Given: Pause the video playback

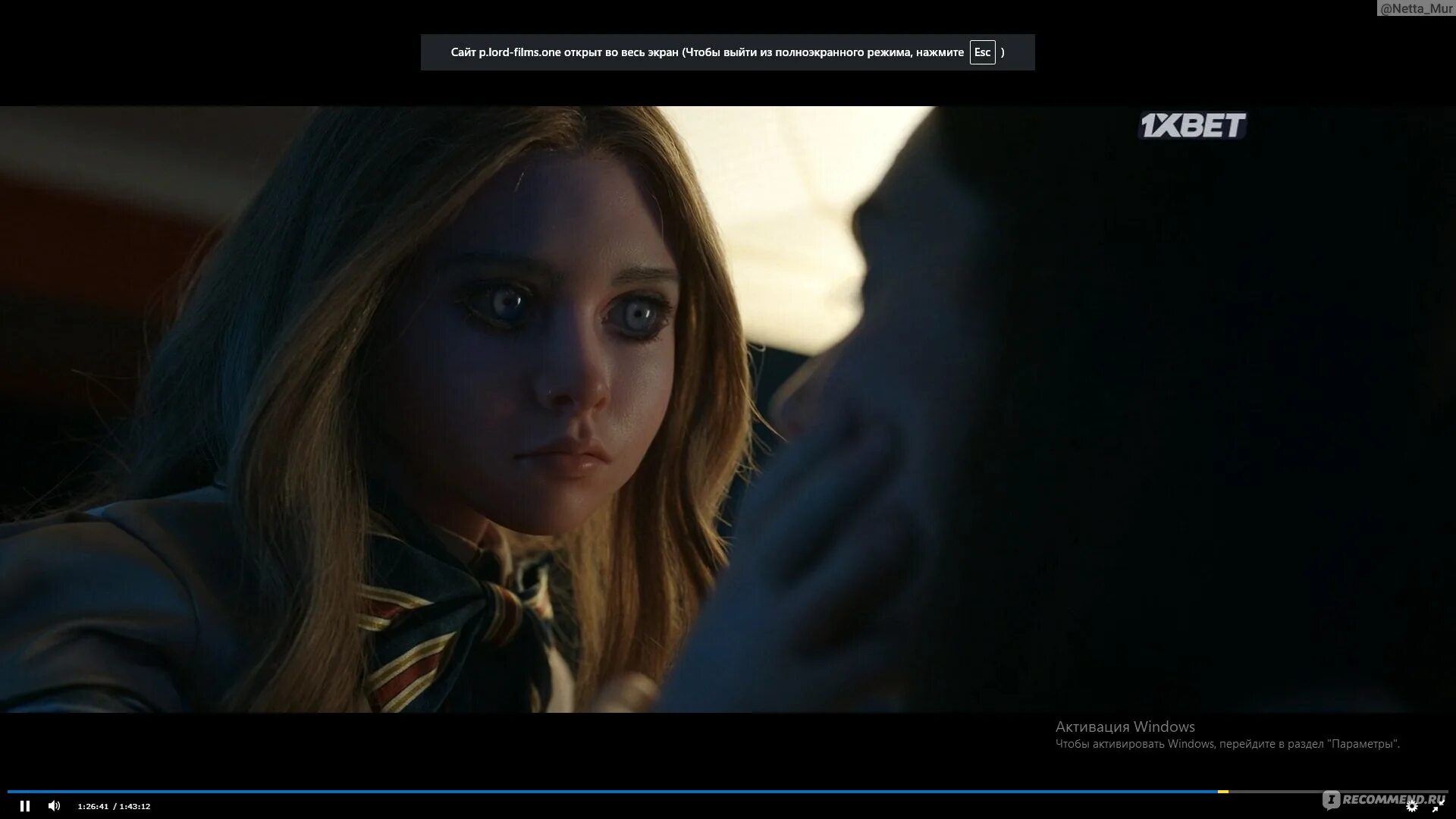Looking at the screenshot, I should point(25,806).
